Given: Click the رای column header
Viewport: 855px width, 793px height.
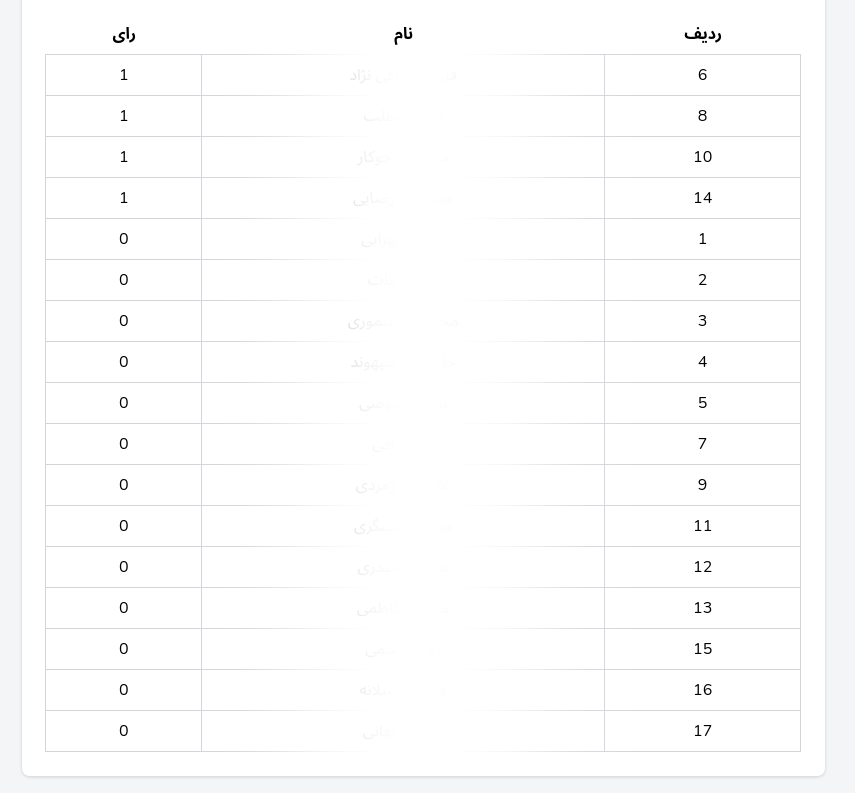Looking at the screenshot, I should coord(124,34).
